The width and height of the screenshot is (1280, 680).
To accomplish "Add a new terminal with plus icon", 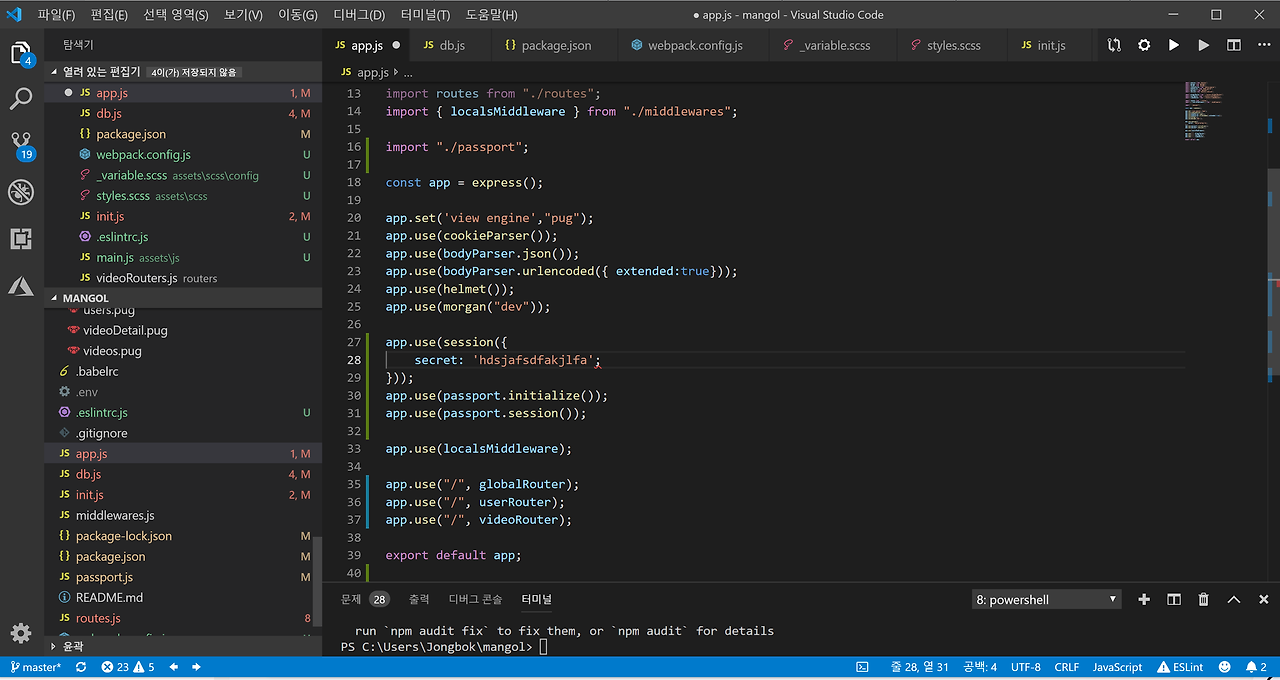I will [x=1144, y=599].
